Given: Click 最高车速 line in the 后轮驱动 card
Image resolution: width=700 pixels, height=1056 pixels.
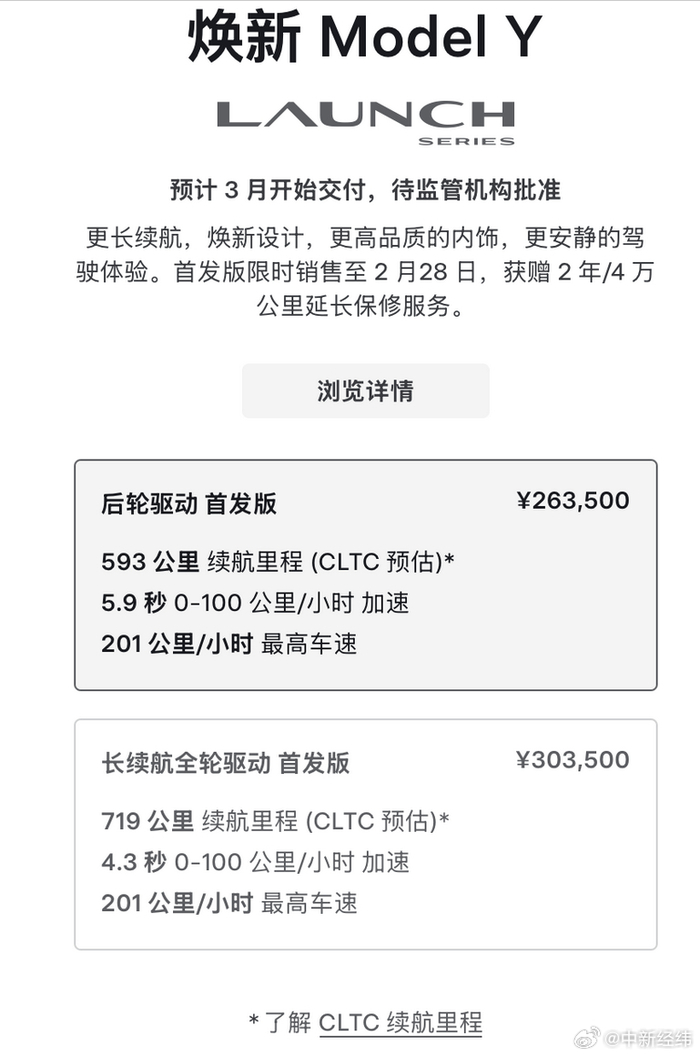Looking at the screenshot, I should point(229,644).
